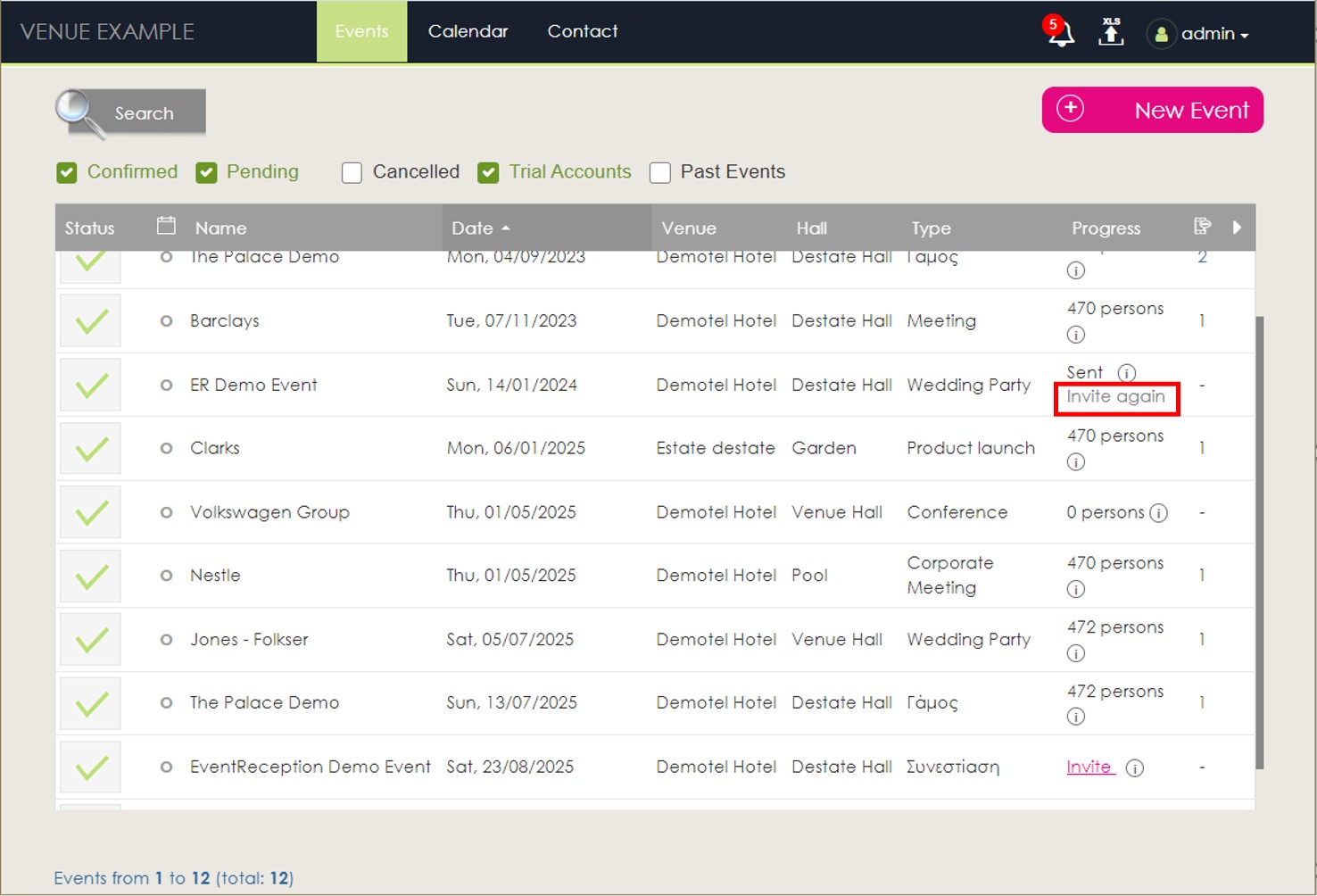Click the Progress column header
Screen dimensions: 1317x896
1106,228
